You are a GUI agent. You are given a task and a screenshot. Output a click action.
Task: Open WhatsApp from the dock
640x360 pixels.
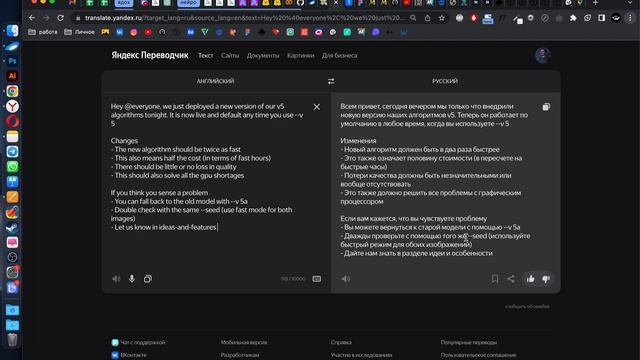[x=12, y=167]
